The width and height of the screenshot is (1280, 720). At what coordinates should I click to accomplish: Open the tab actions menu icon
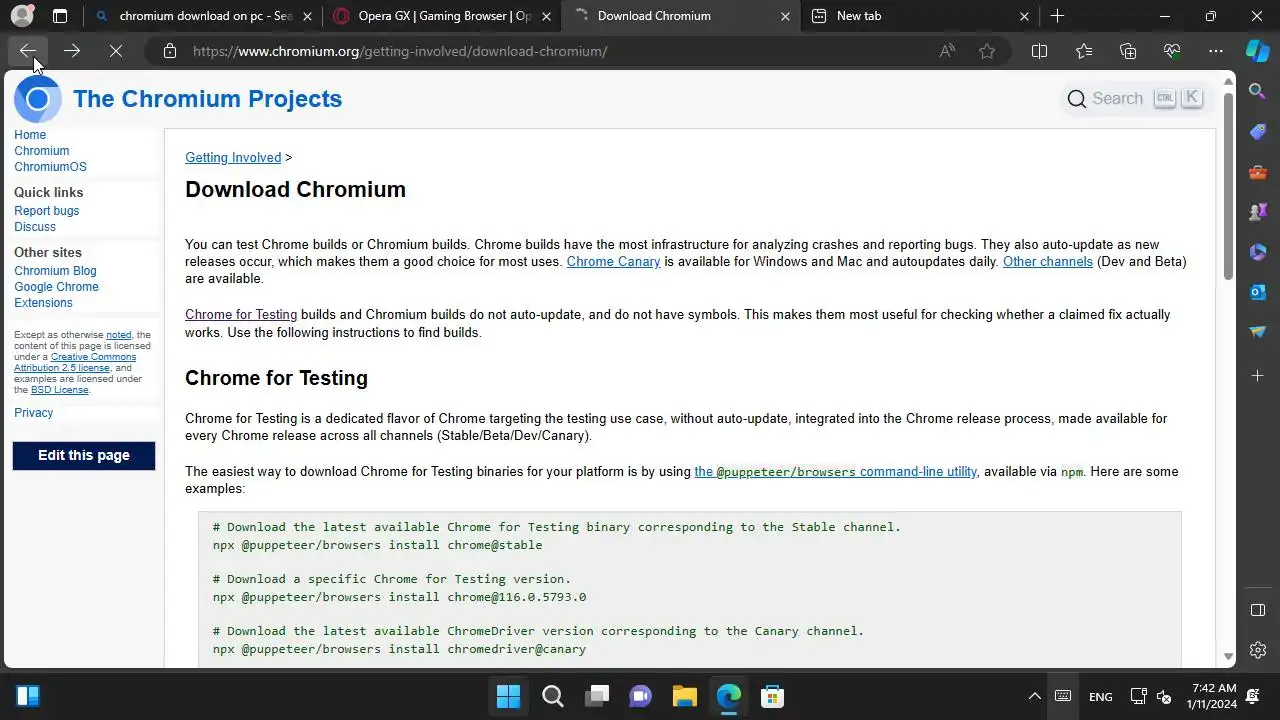tap(60, 16)
